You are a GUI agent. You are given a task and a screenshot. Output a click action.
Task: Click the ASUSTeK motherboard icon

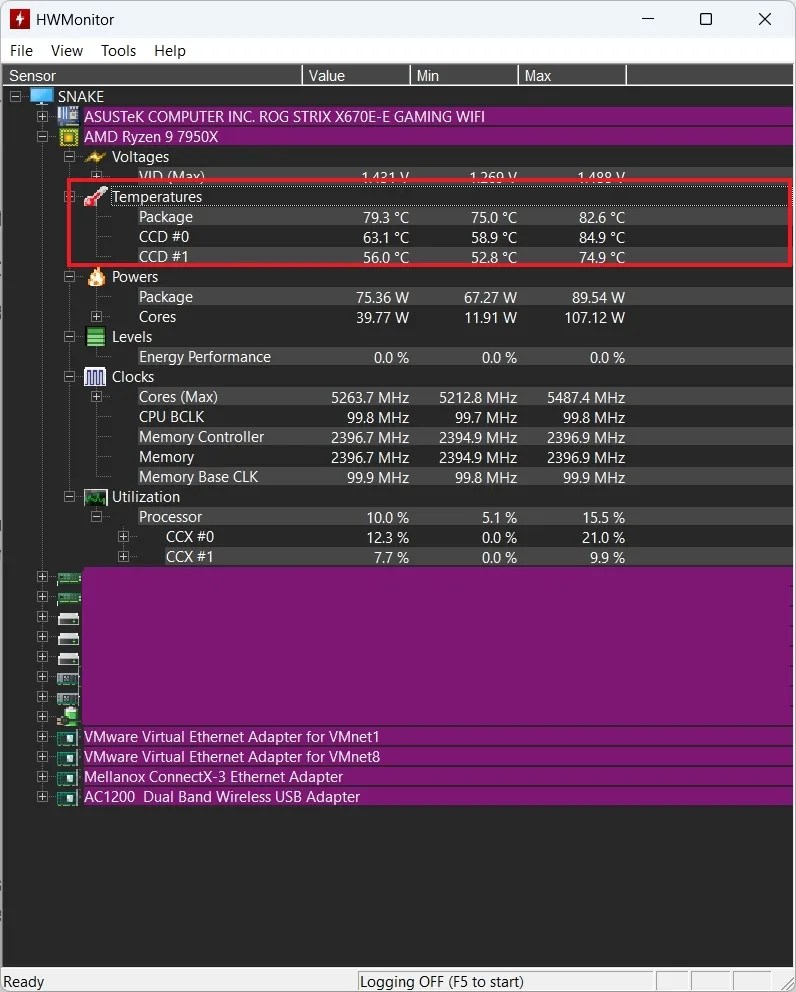coord(68,116)
